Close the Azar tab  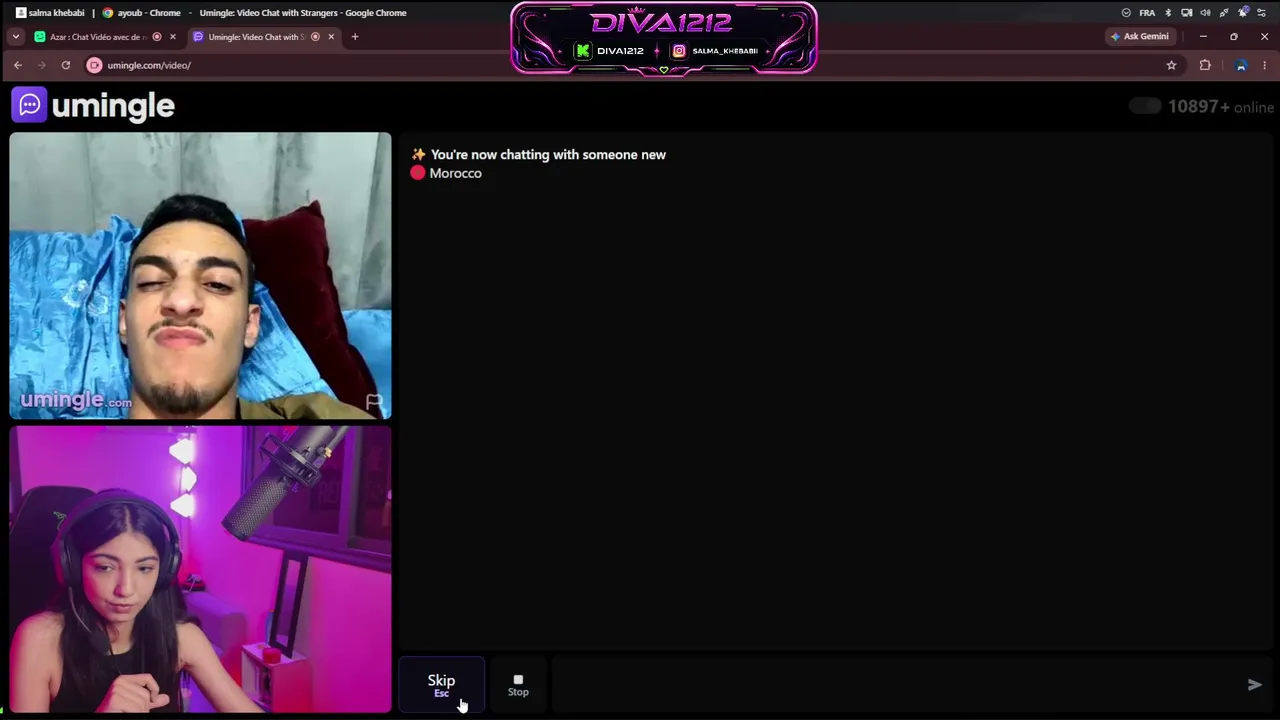(x=172, y=37)
